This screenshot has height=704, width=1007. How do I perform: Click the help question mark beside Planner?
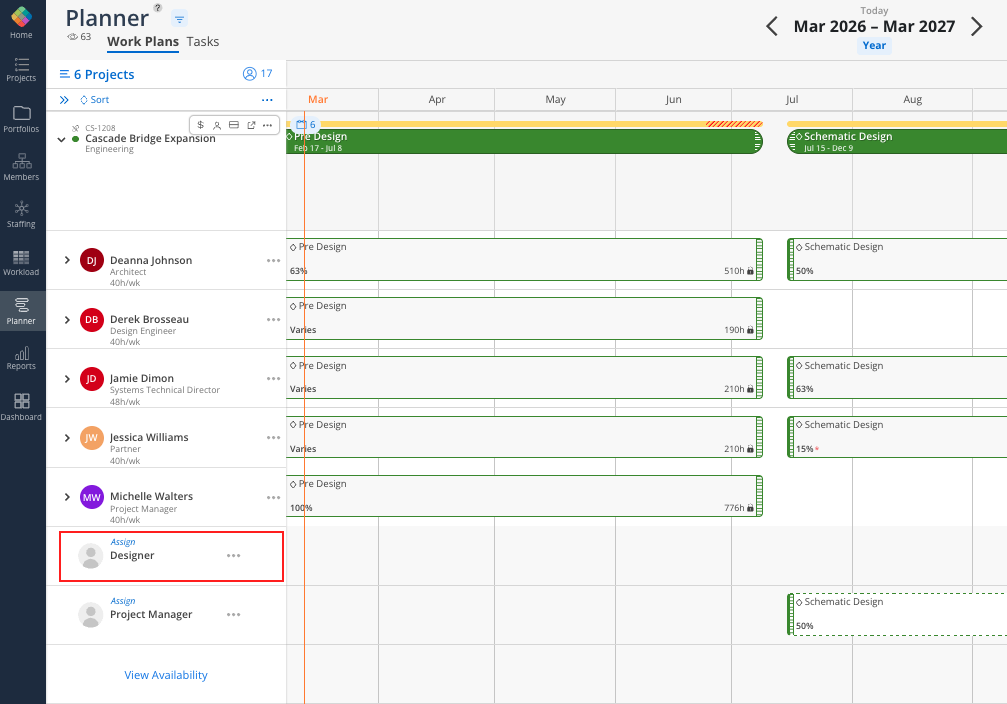click(158, 8)
